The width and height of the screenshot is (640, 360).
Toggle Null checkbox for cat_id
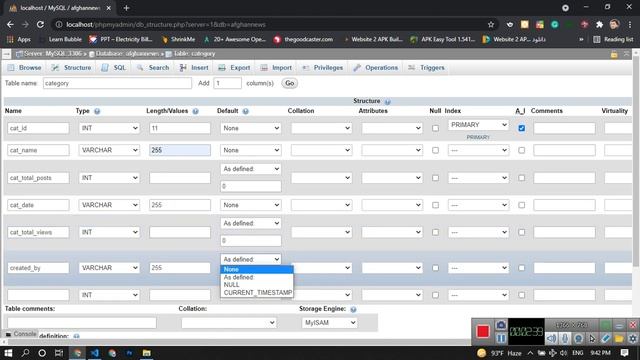click(436, 128)
